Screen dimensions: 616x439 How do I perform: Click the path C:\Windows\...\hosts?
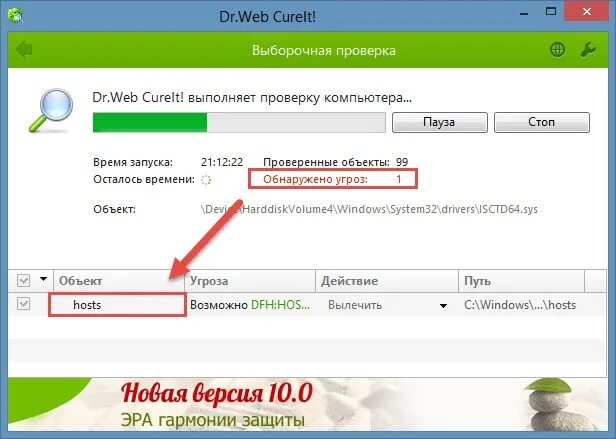coord(520,305)
